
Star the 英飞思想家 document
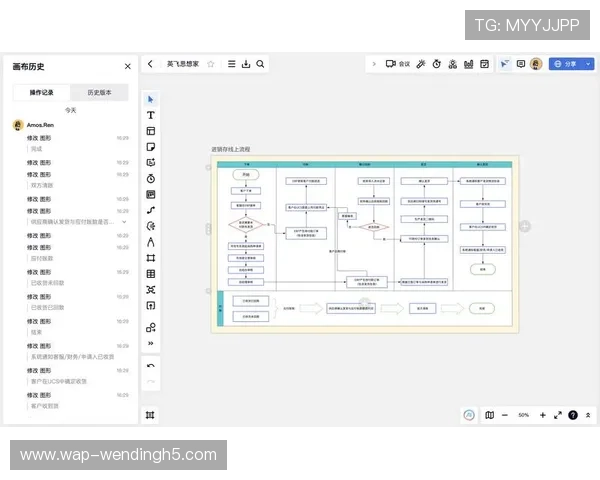coord(210,64)
